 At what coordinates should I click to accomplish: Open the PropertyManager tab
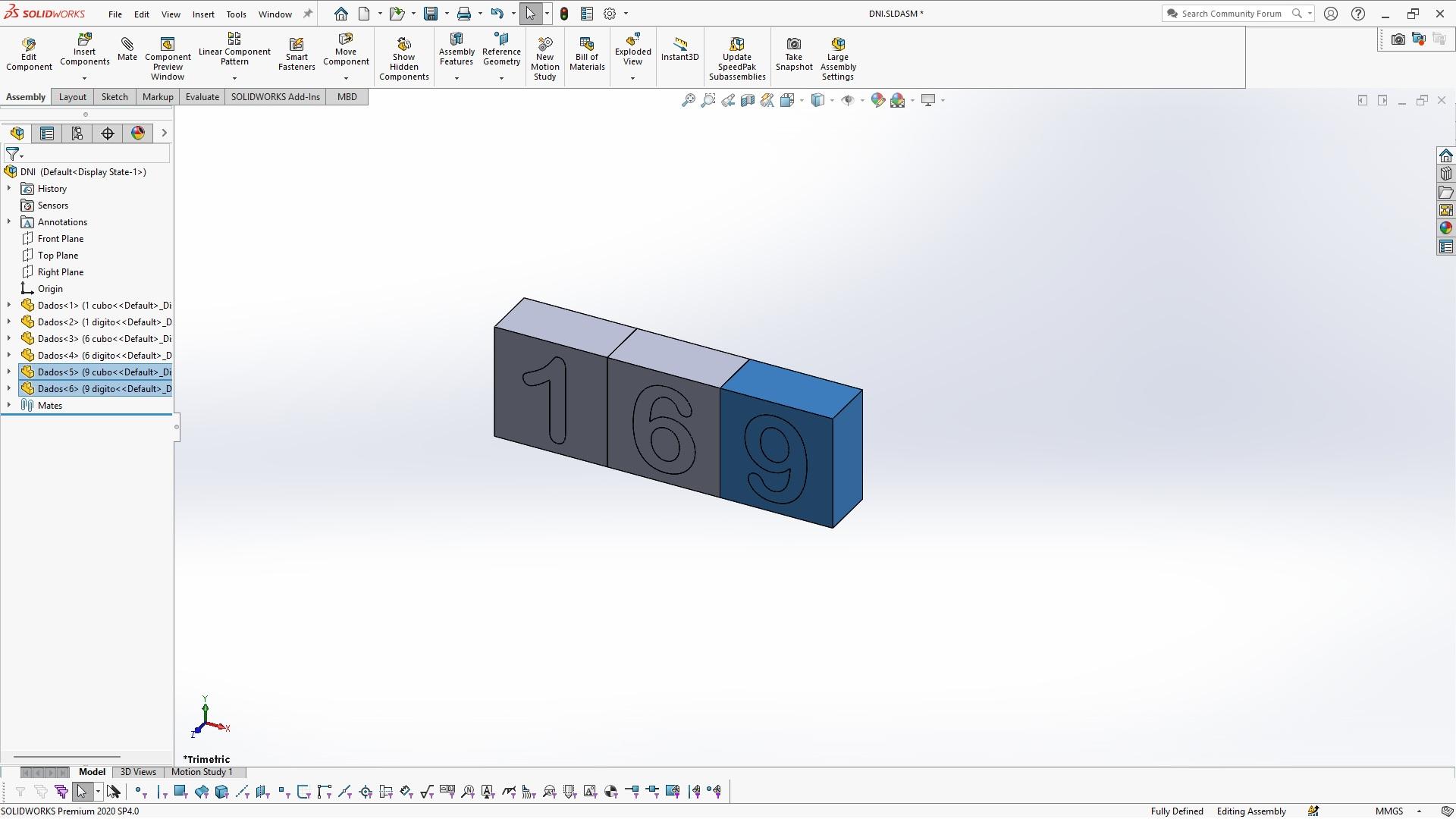[x=47, y=133]
